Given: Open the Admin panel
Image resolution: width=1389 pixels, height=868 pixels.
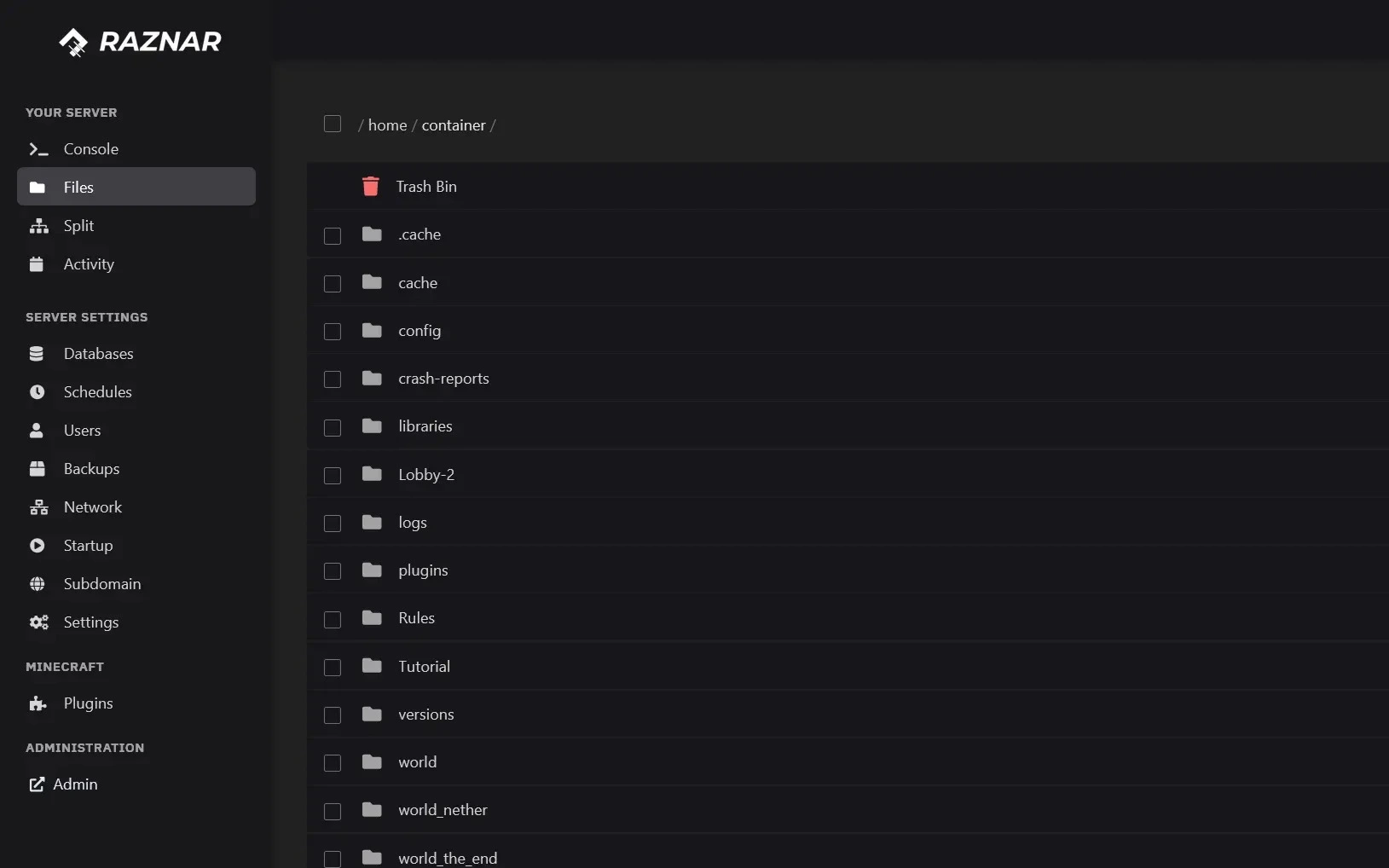Looking at the screenshot, I should click(x=74, y=784).
